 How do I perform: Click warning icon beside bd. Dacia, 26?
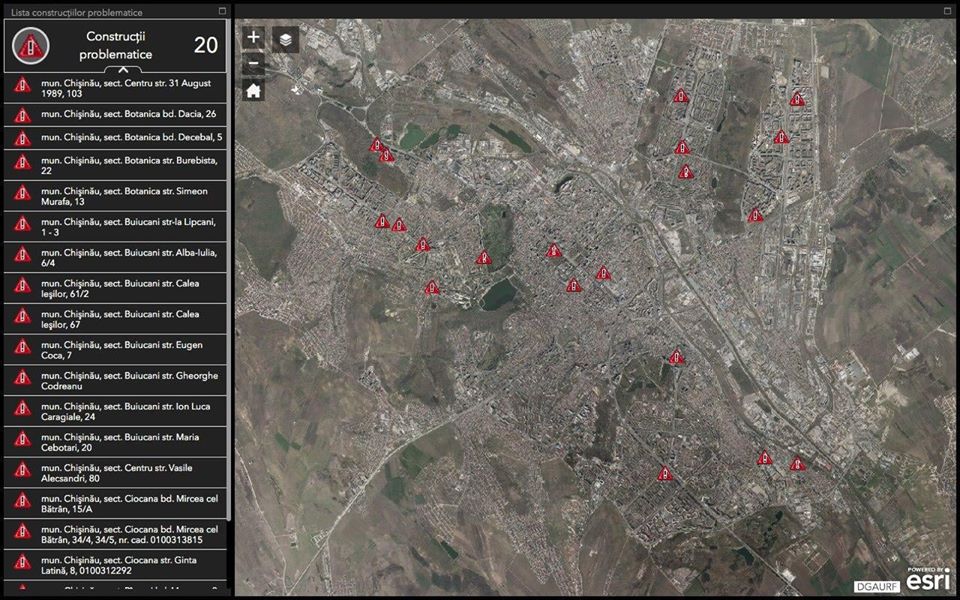pyautogui.click(x=21, y=115)
